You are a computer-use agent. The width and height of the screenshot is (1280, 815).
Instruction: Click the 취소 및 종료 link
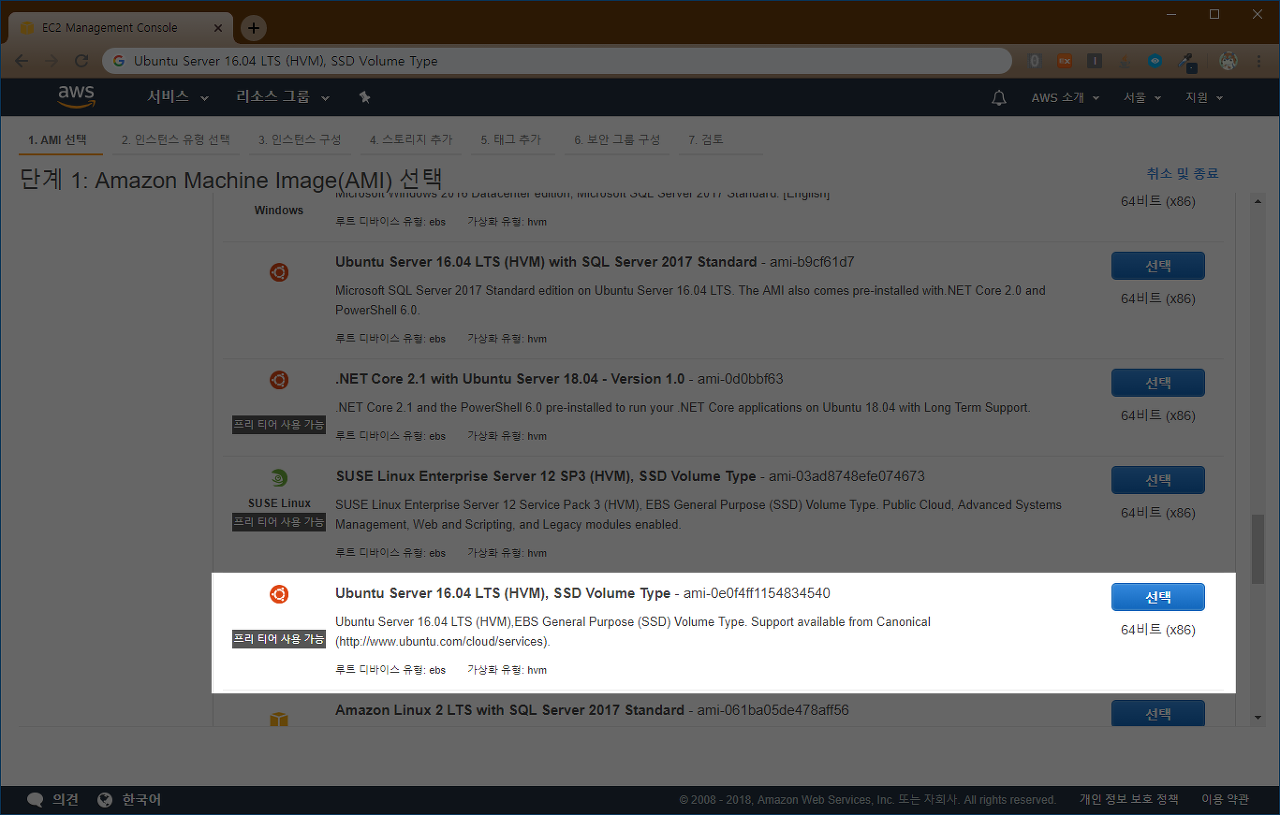click(1182, 173)
